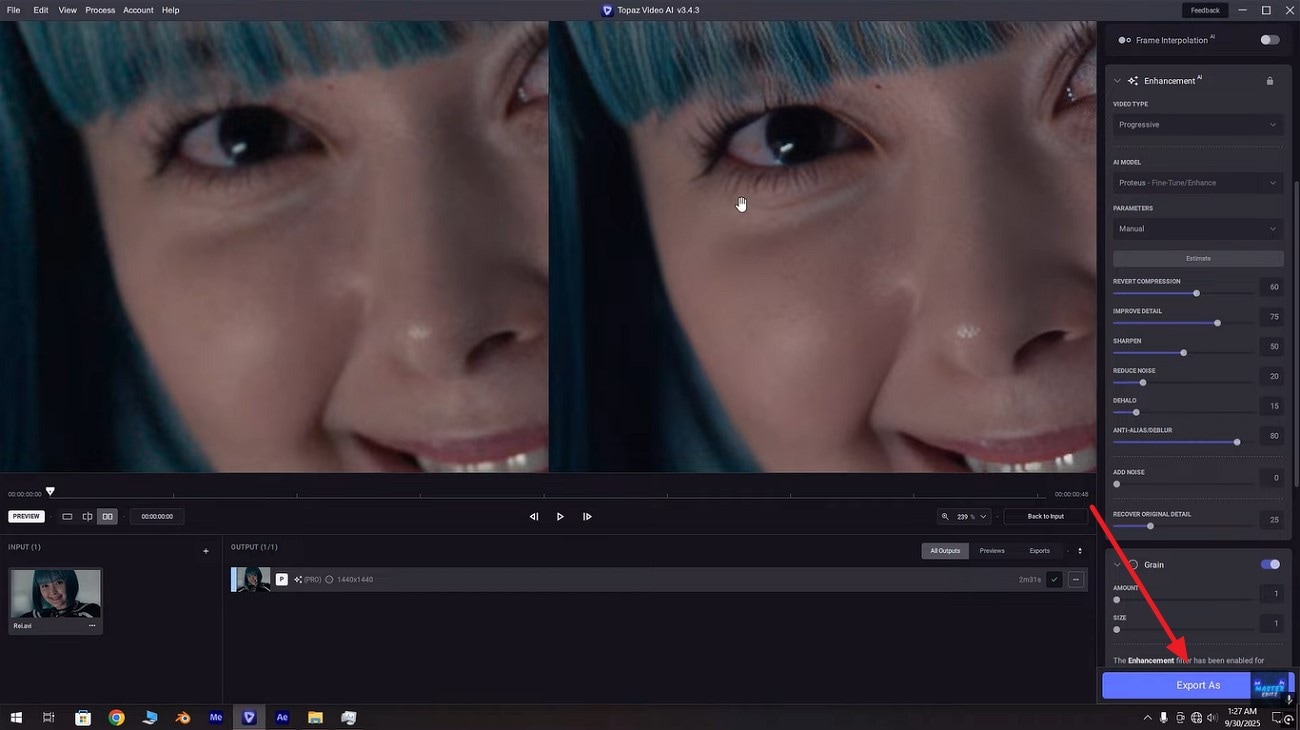Collapse the Grain section
This screenshot has height=730, width=1300.
[x=1117, y=565]
